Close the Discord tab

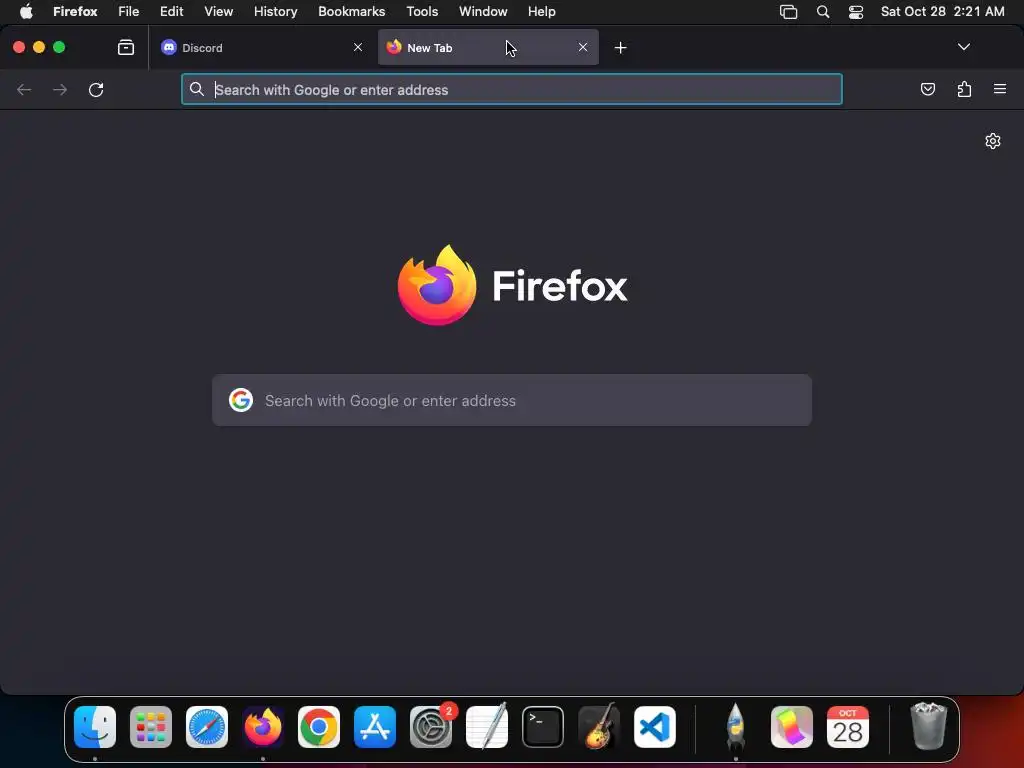point(358,47)
